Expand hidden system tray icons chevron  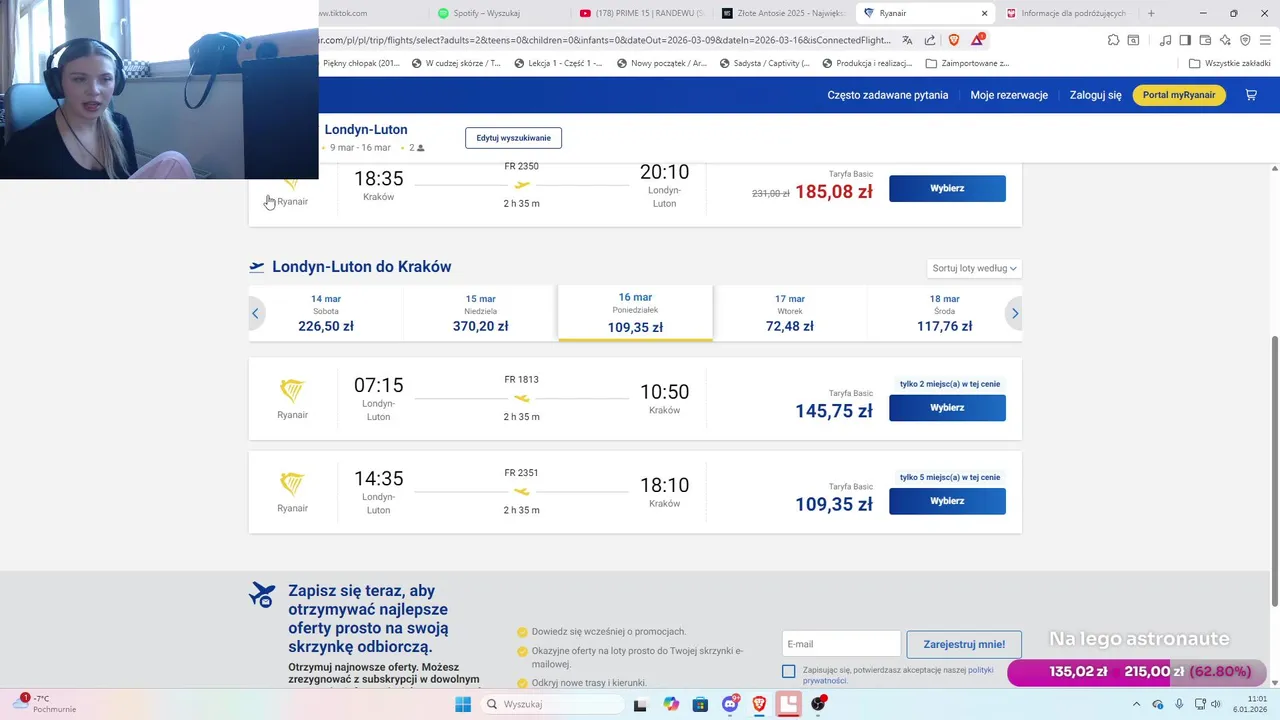(x=1135, y=704)
